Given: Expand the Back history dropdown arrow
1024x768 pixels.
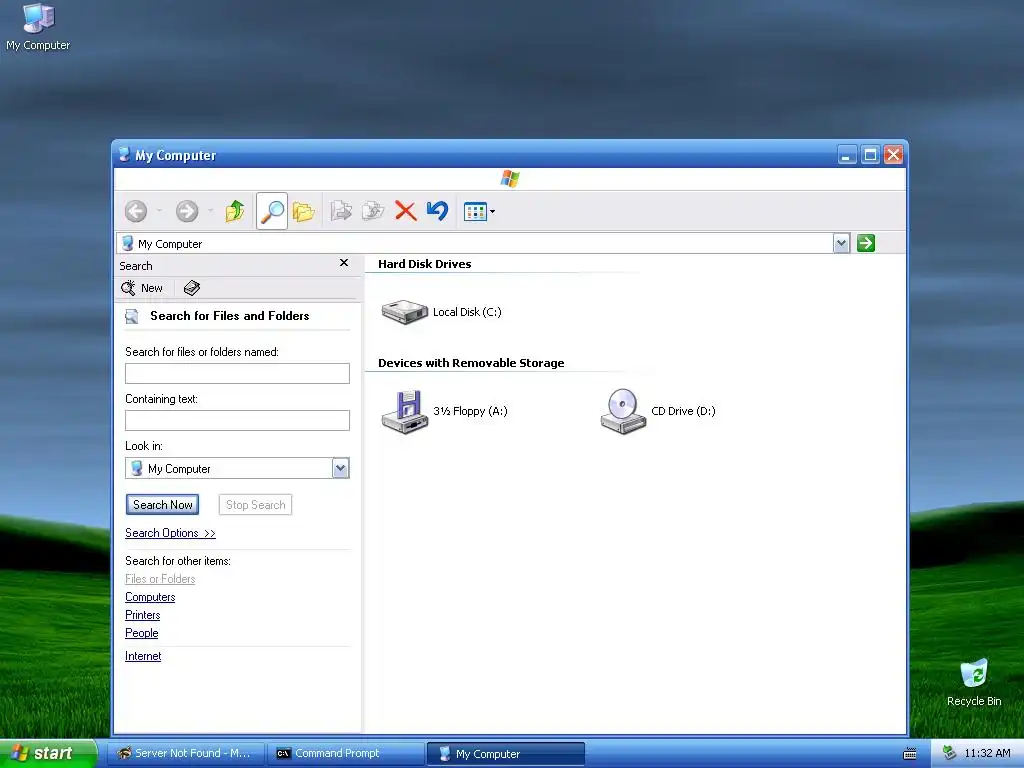Looking at the screenshot, I should point(159,211).
